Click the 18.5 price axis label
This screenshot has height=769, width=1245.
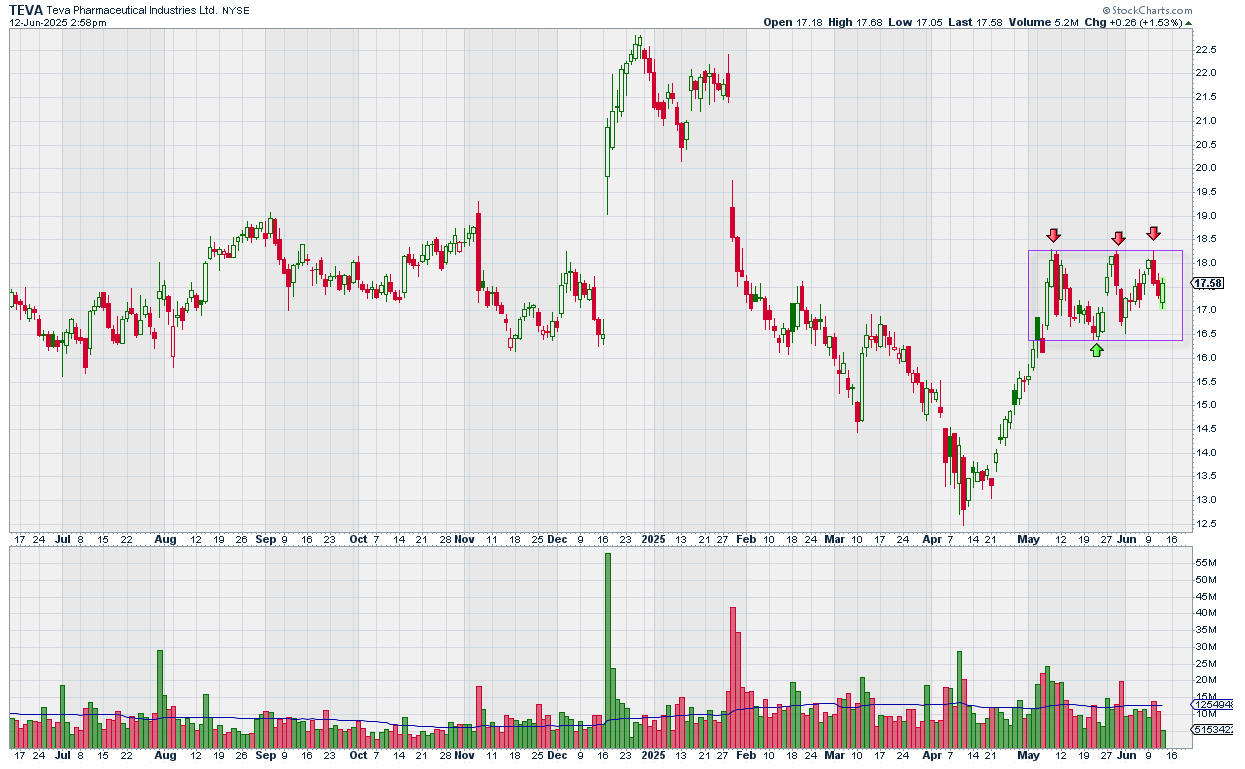pos(1205,240)
